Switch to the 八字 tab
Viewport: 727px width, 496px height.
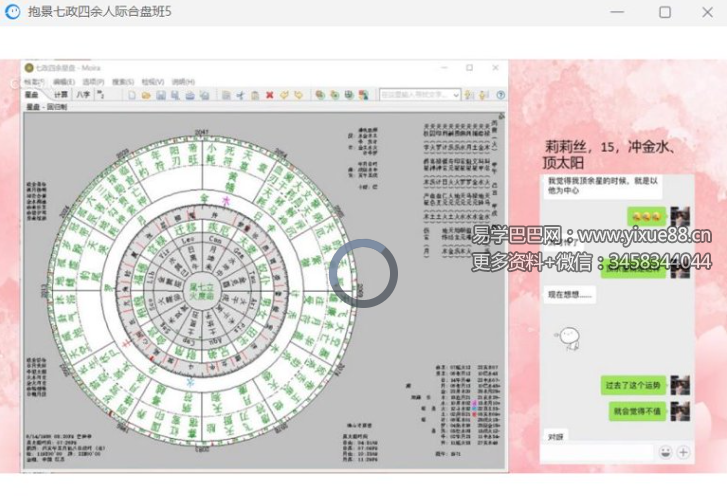click(83, 95)
